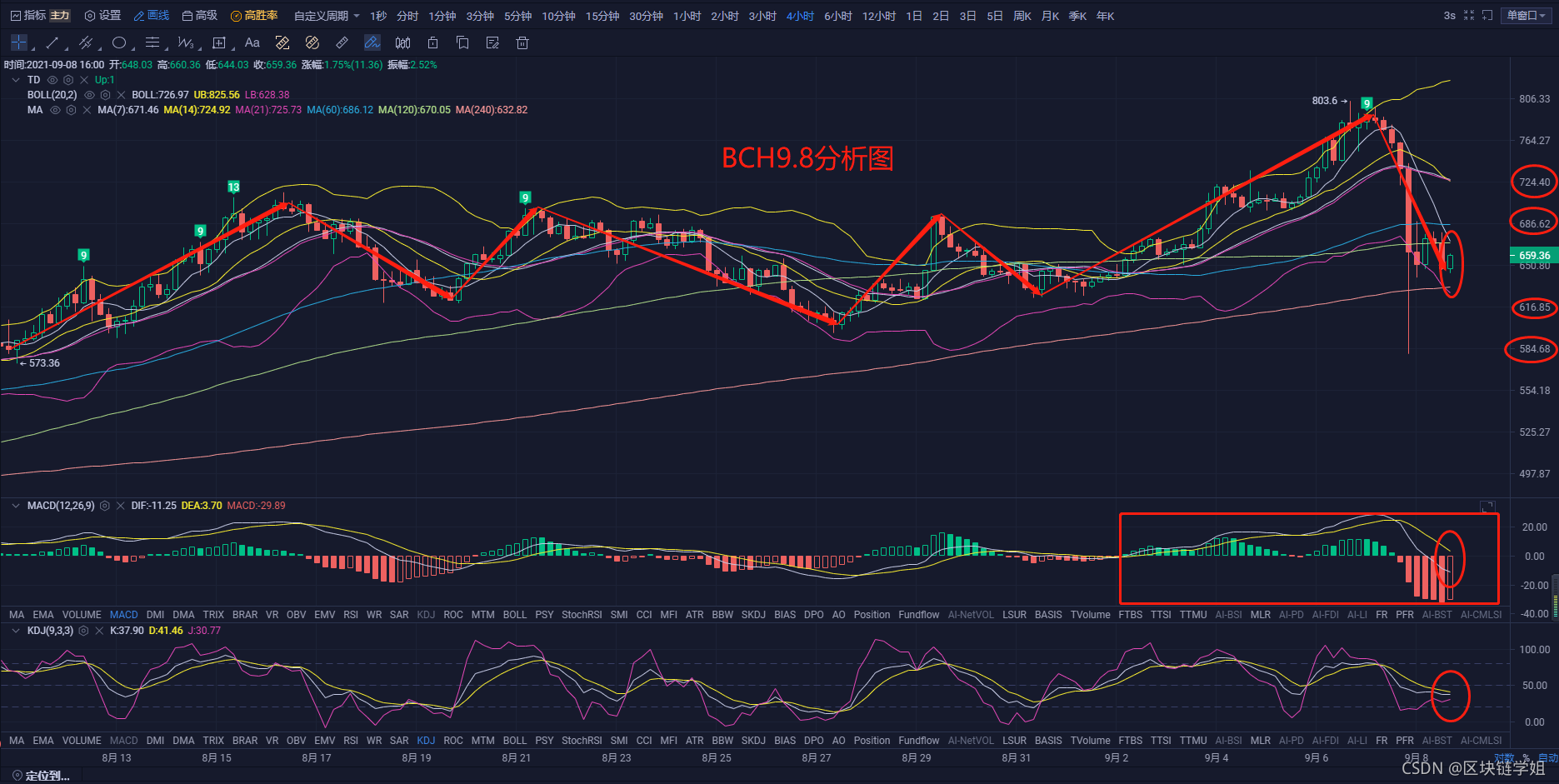The image size is (1559, 784).
Task: Click the second ruler range tool
Action: click(312, 42)
